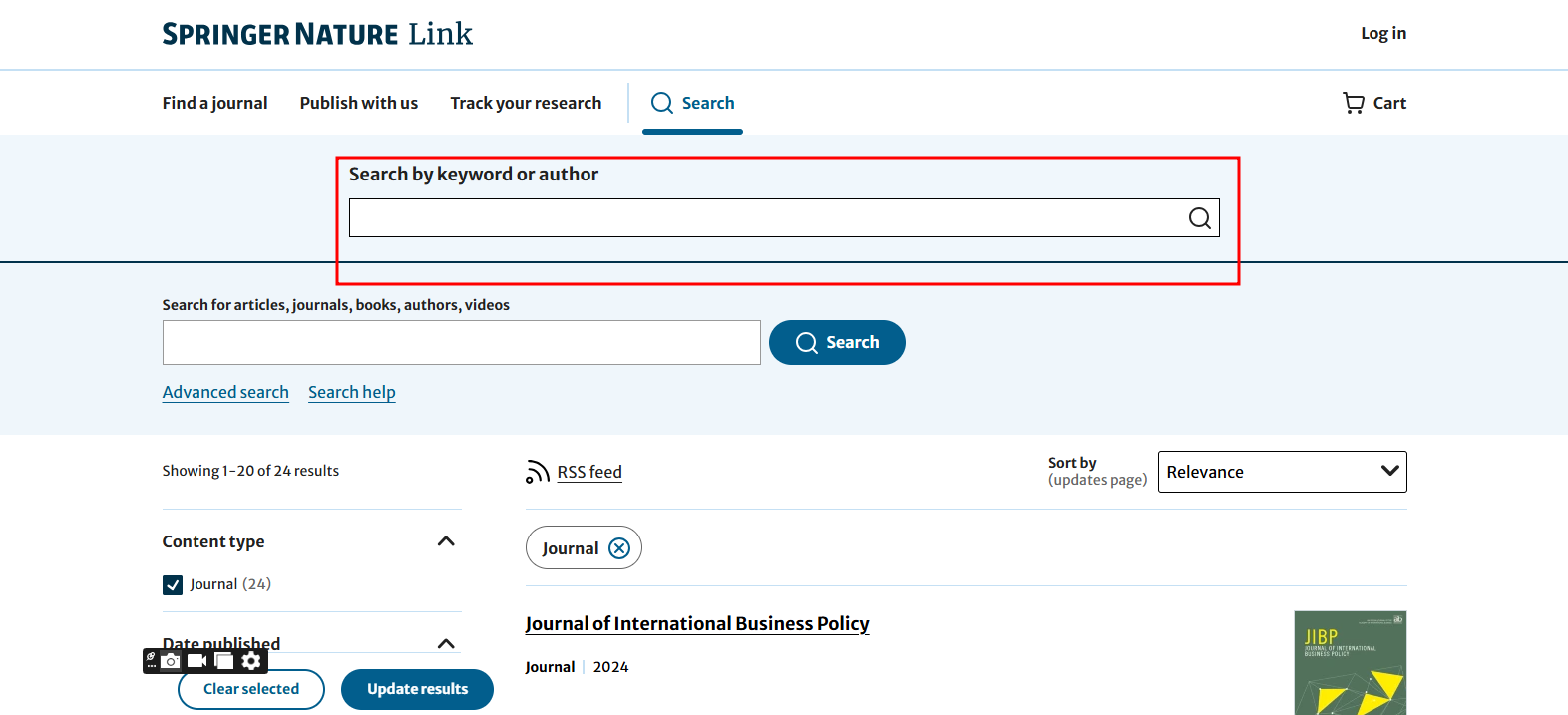
Task: Open the JIBP journal cover thumbnail
Action: (x=1350, y=662)
